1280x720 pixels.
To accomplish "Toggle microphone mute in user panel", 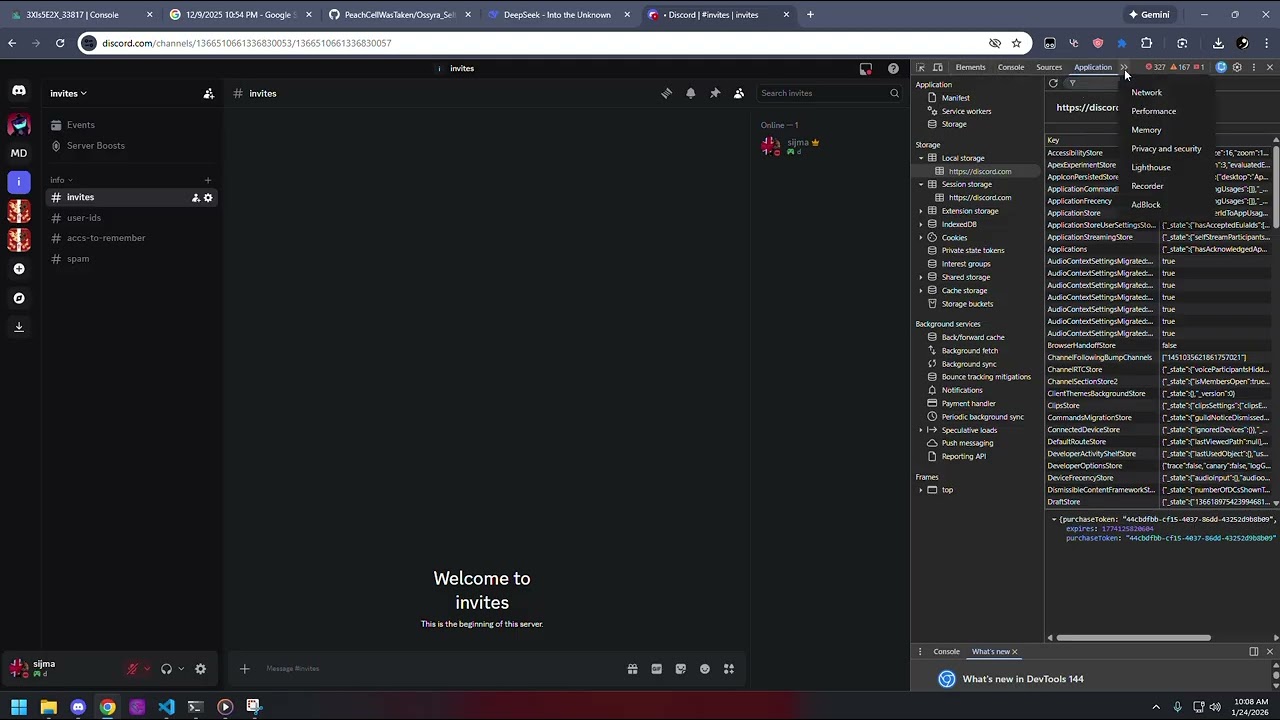I will click(132, 669).
